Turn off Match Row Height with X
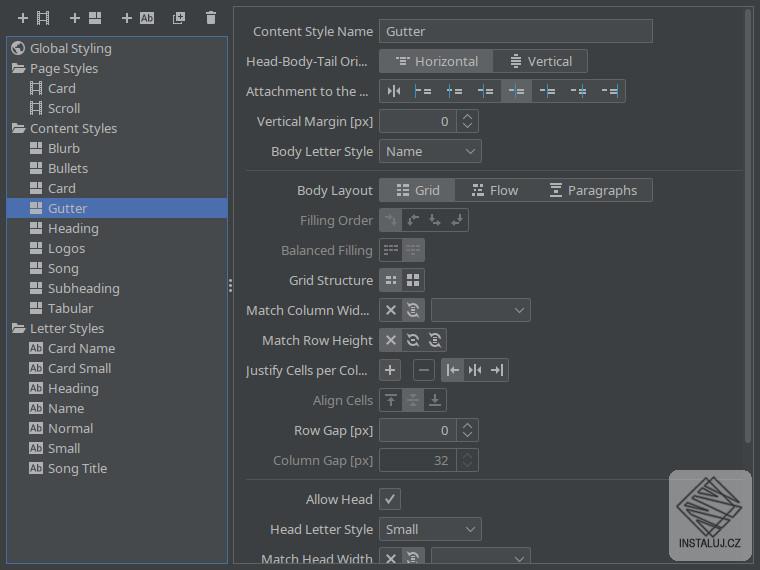Viewport: 760px width, 570px height. click(x=391, y=340)
